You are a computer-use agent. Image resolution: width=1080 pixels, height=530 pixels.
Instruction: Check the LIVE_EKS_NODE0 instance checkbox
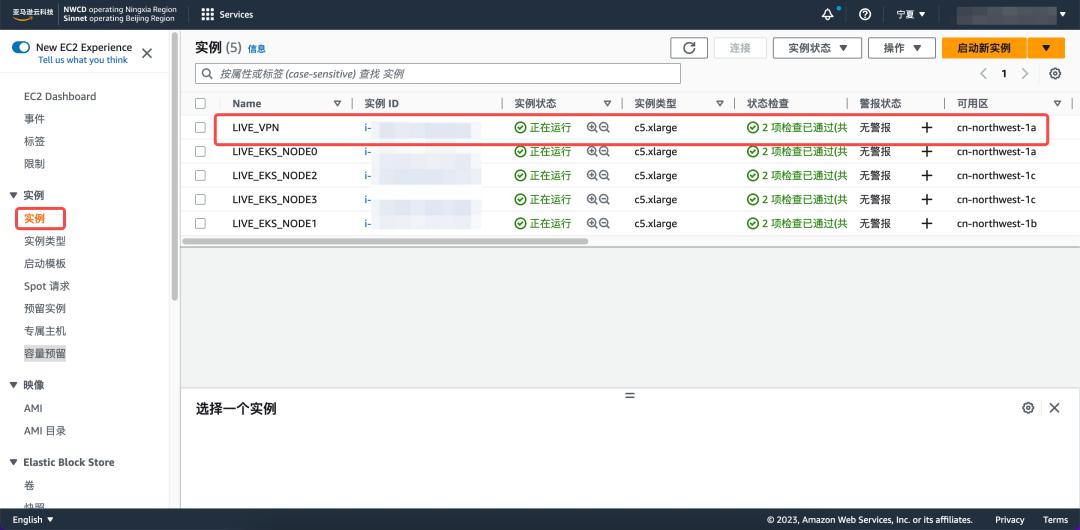(200, 152)
